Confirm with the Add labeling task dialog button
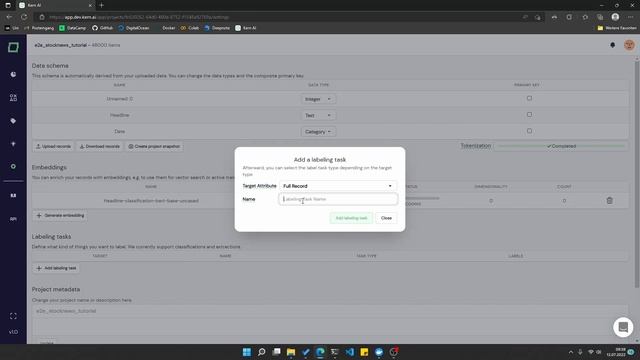640x360 pixels. click(x=351, y=218)
